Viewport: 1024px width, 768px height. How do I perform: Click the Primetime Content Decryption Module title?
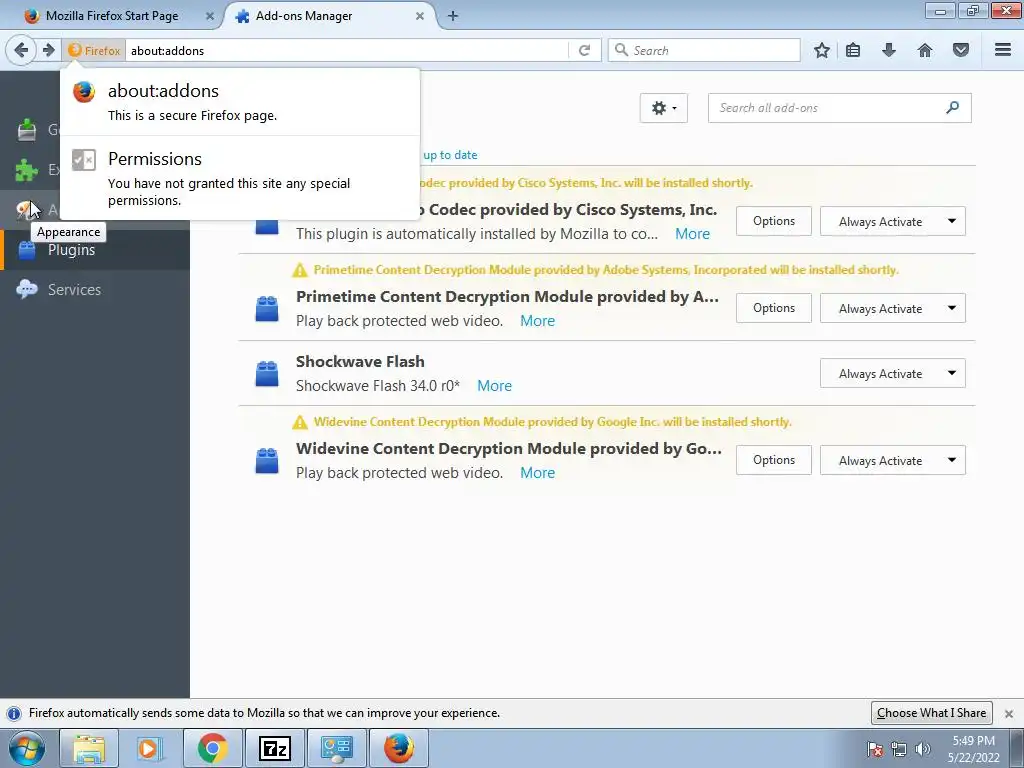pos(507,297)
